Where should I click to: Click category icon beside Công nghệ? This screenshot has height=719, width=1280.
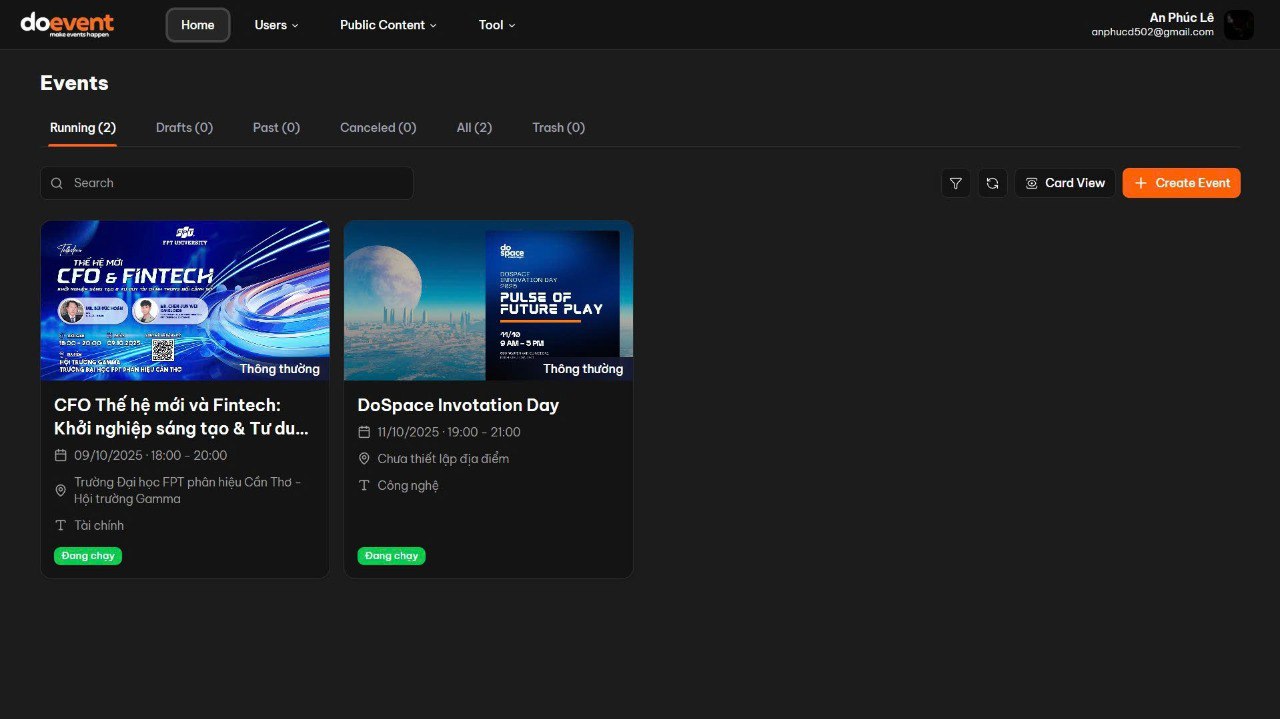[x=364, y=485]
